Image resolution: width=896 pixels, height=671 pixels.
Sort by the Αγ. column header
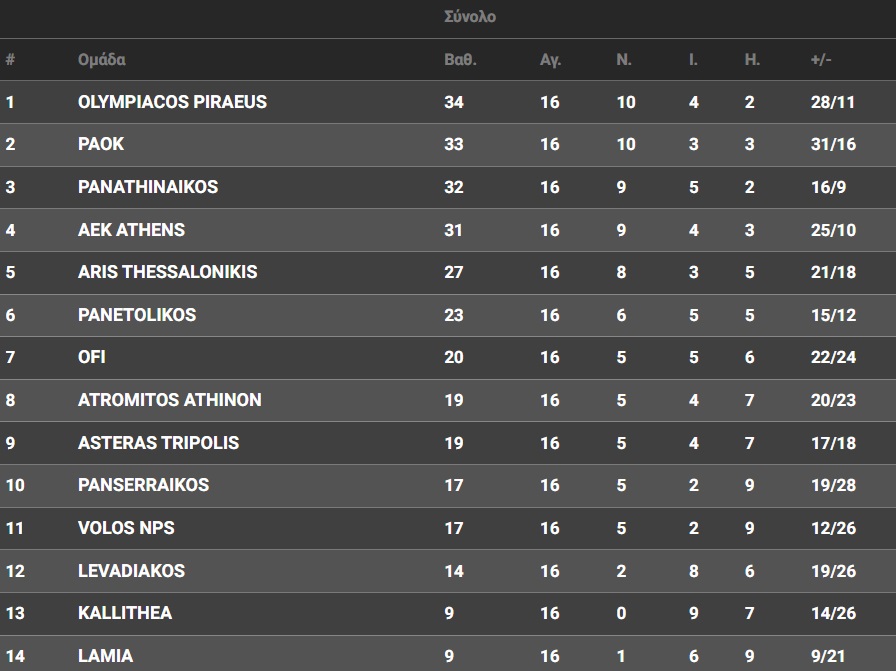pyautogui.click(x=550, y=60)
